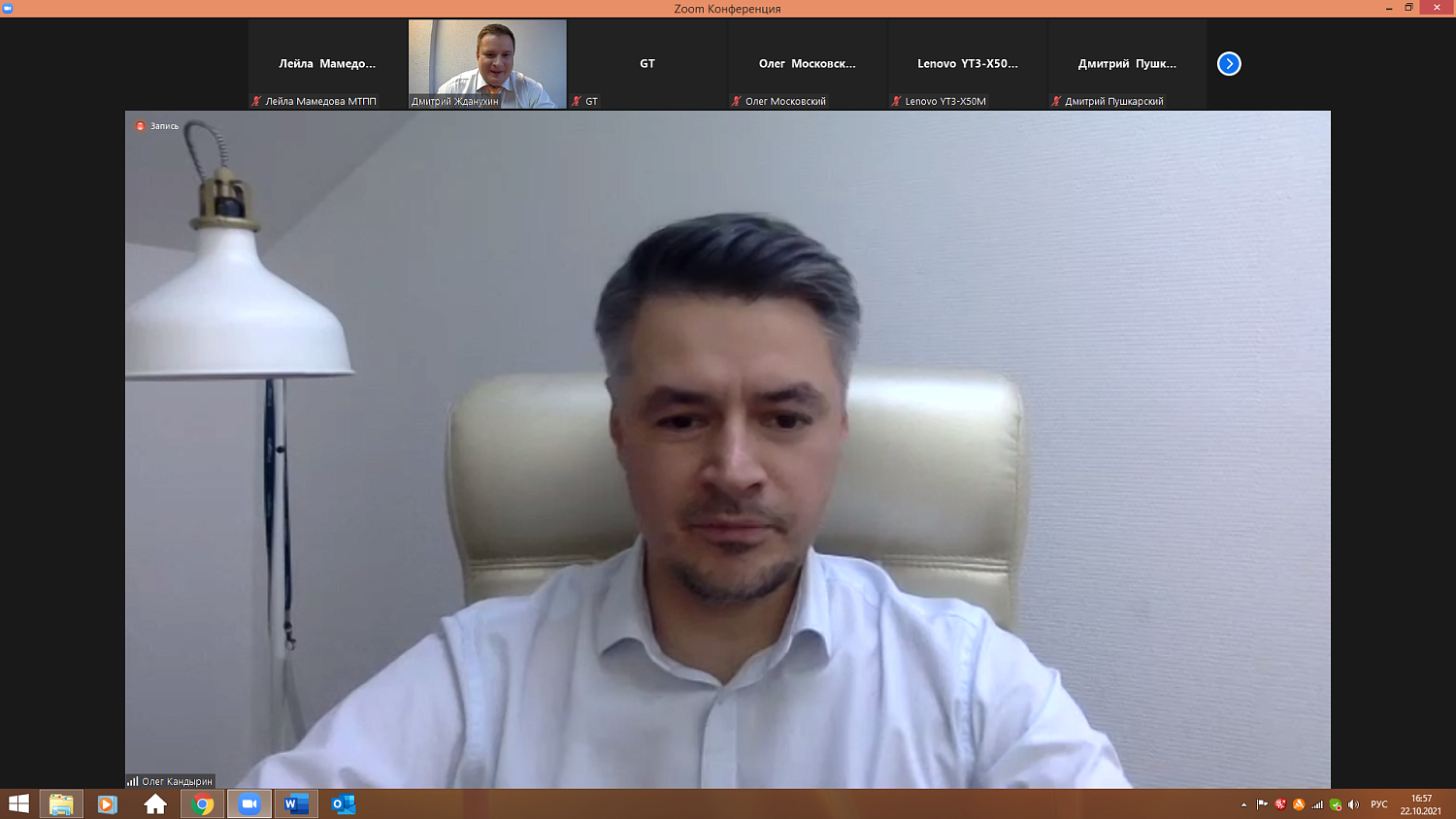Click the Дмитрий Пушкарский participant tile
The width and height of the screenshot is (1456, 819).
(1127, 64)
